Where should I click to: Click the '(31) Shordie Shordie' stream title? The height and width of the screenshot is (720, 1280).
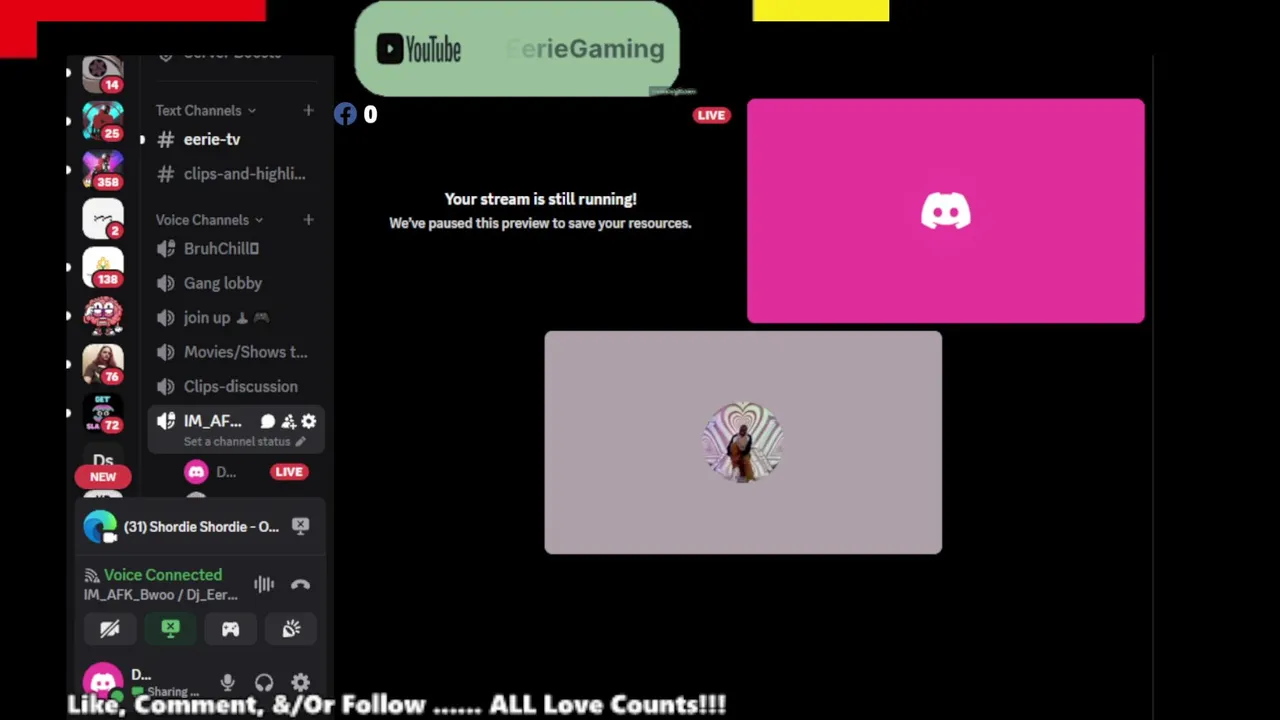(201, 527)
